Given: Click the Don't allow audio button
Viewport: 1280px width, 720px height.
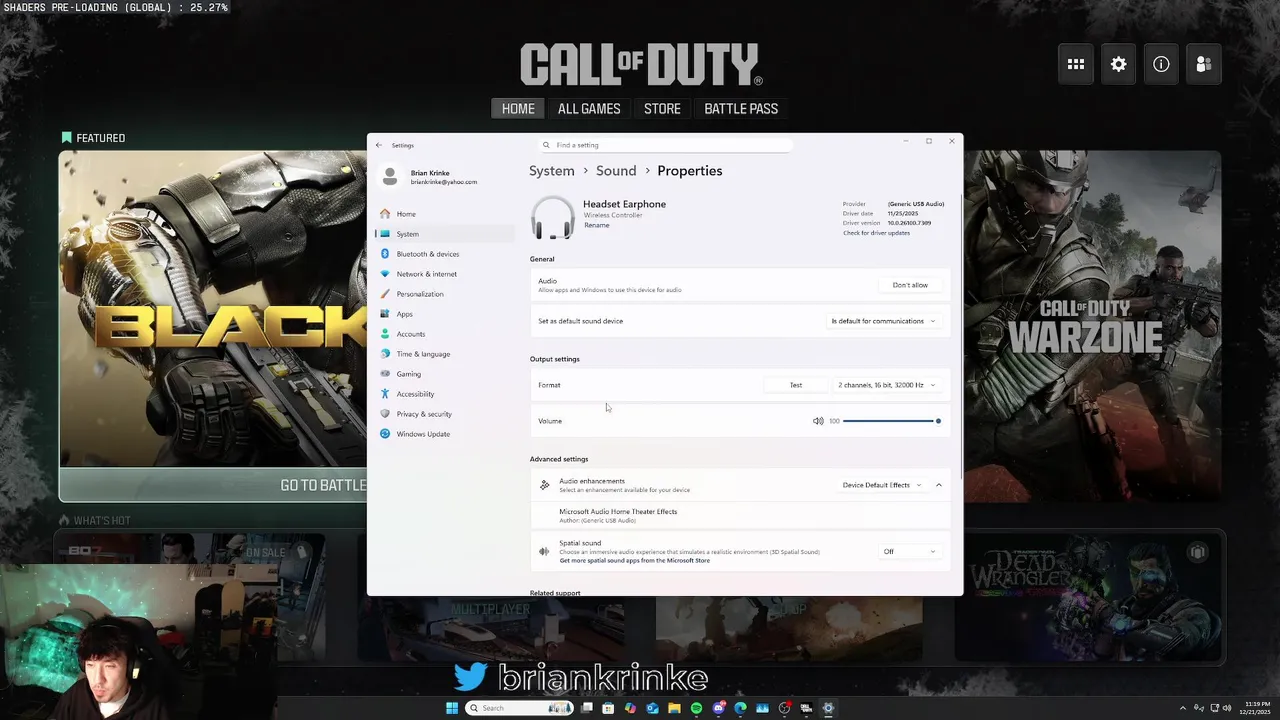Looking at the screenshot, I should [x=910, y=285].
